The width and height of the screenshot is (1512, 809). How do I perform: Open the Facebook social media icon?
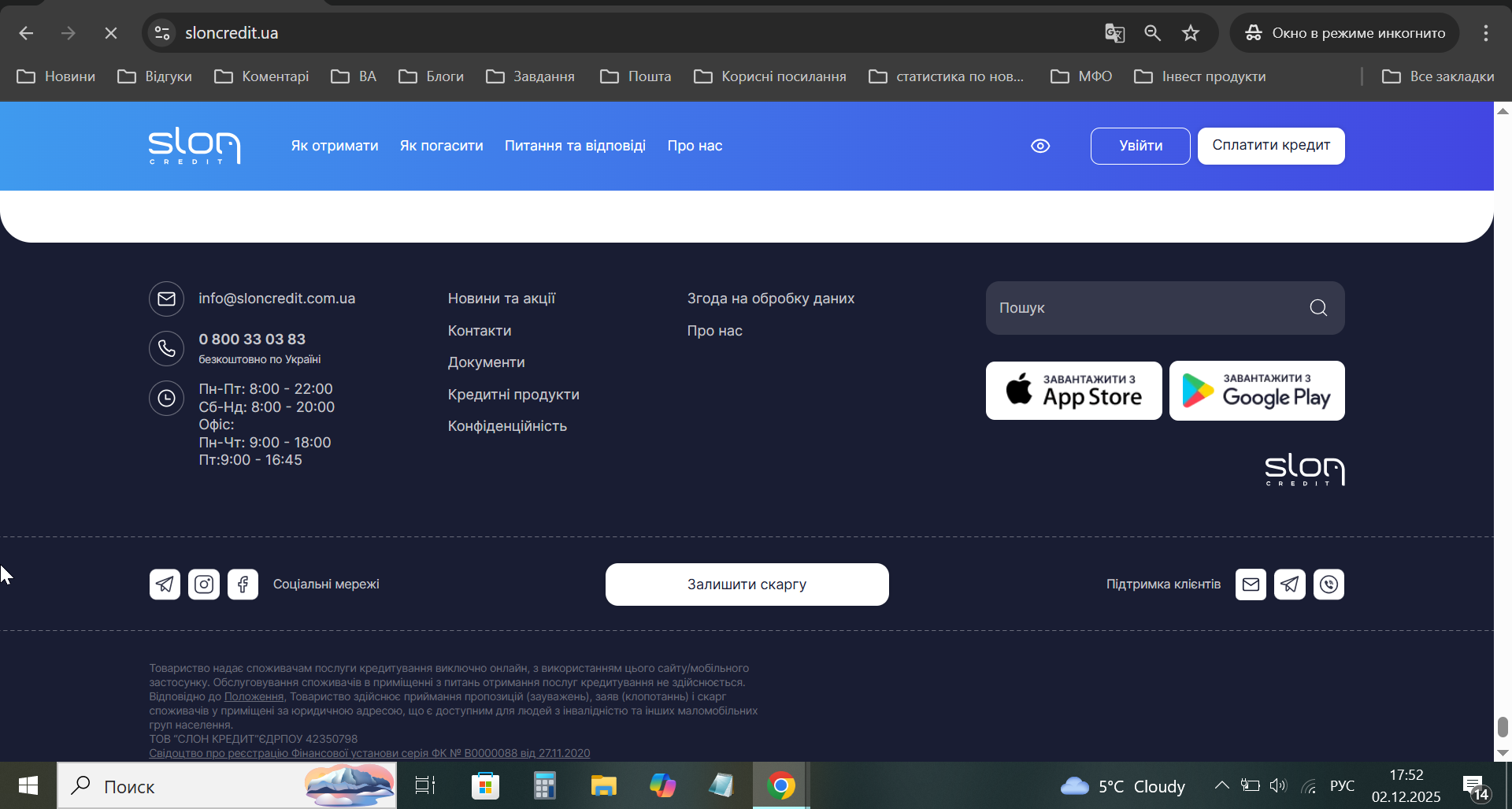pos(243,584)
